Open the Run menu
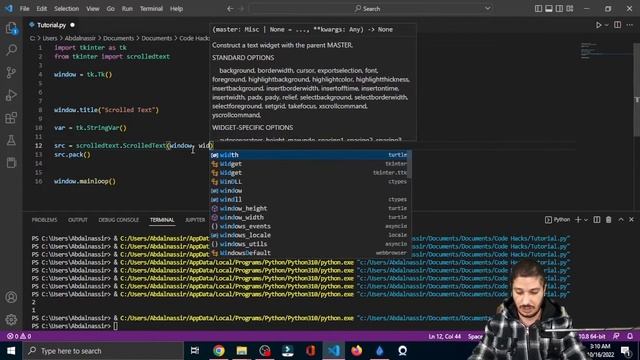 coord(127,9)
